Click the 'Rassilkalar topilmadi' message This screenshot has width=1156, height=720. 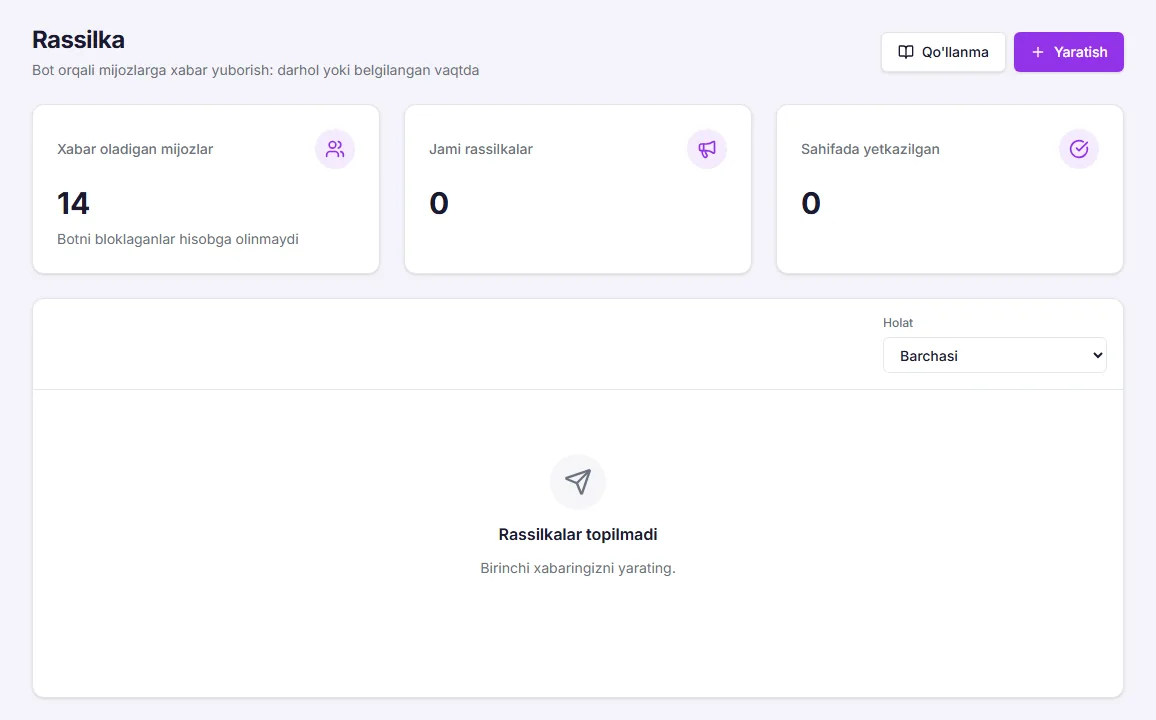coord(578,534)
